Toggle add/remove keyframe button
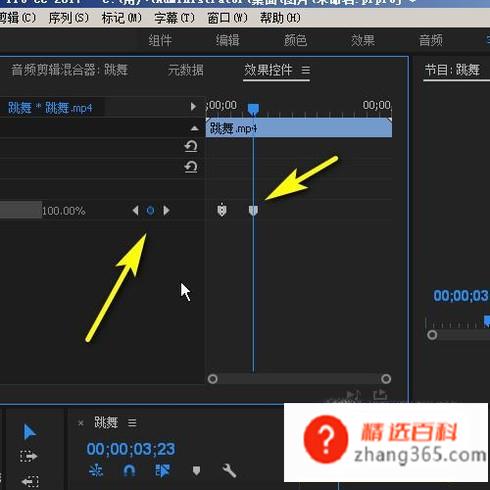Image resolution: width=490 pixels, height=490 pixels. 150,211
